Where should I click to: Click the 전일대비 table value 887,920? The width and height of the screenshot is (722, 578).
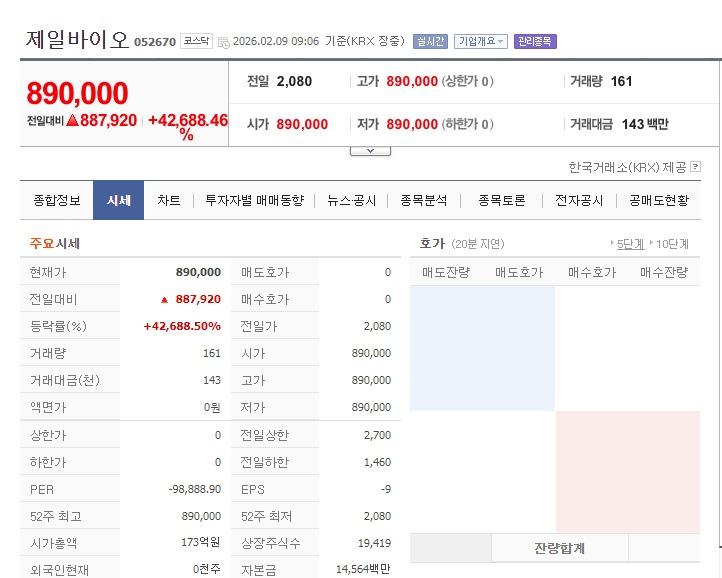[x=198, y=299]
